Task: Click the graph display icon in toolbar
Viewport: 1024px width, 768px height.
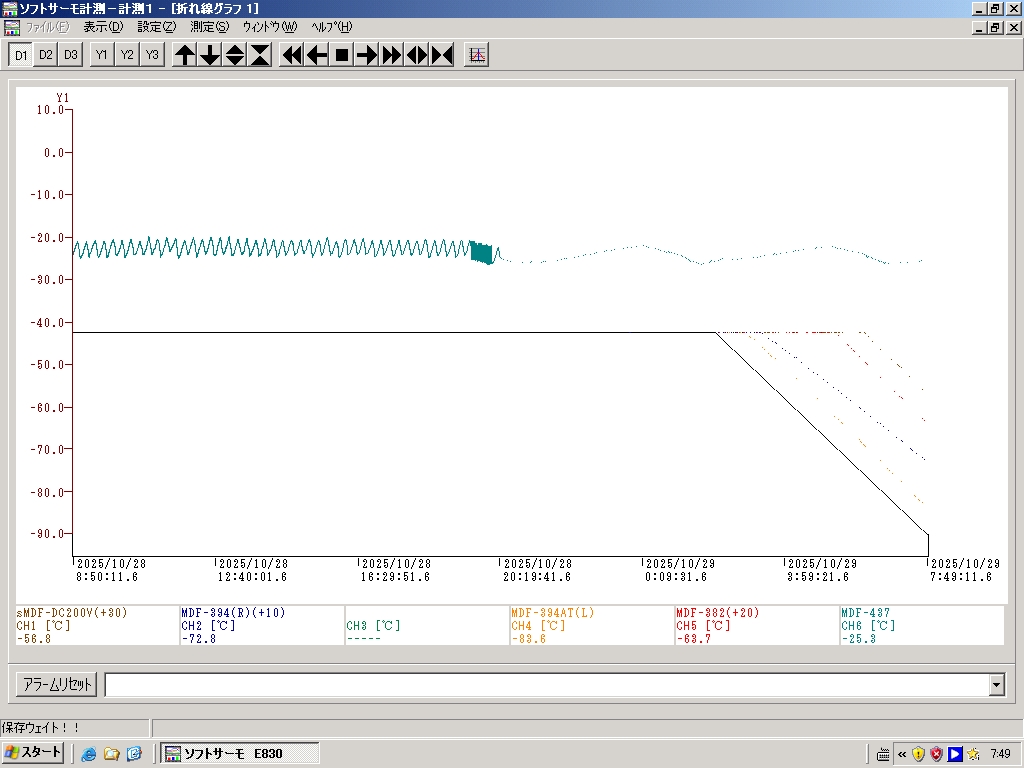Action: click(x=478, y=55)
